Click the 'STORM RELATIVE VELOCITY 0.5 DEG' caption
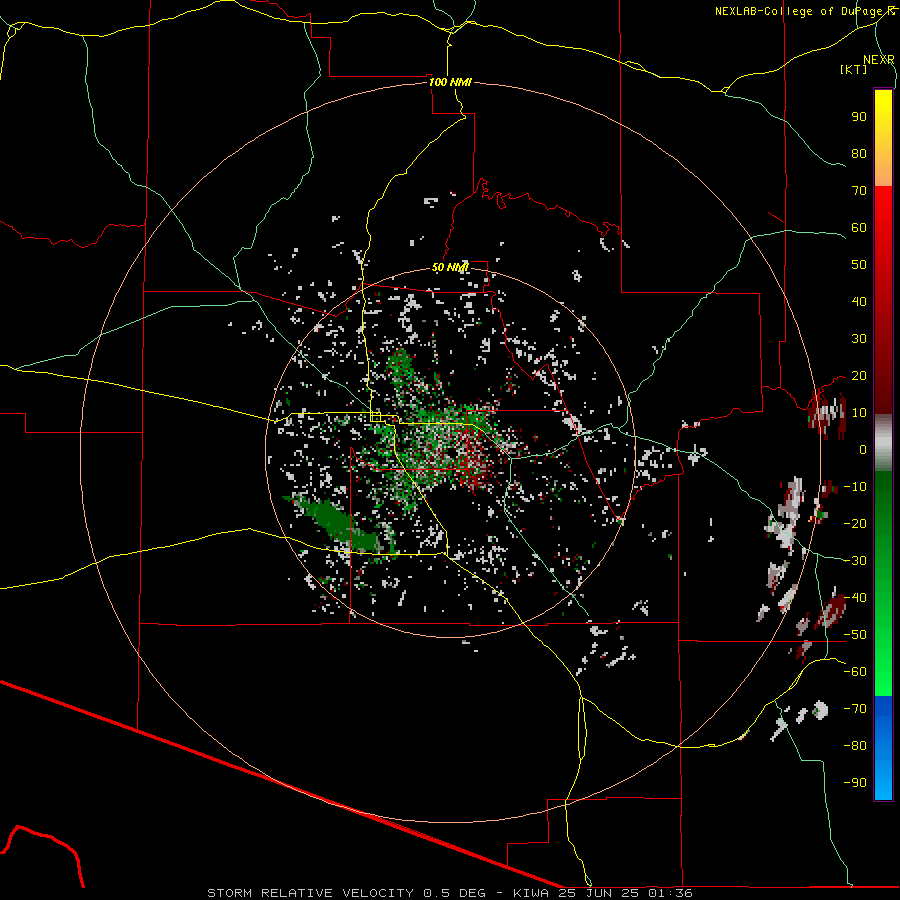Image resolution: width=900 pixels, height=900 pixels. point(346,893)
